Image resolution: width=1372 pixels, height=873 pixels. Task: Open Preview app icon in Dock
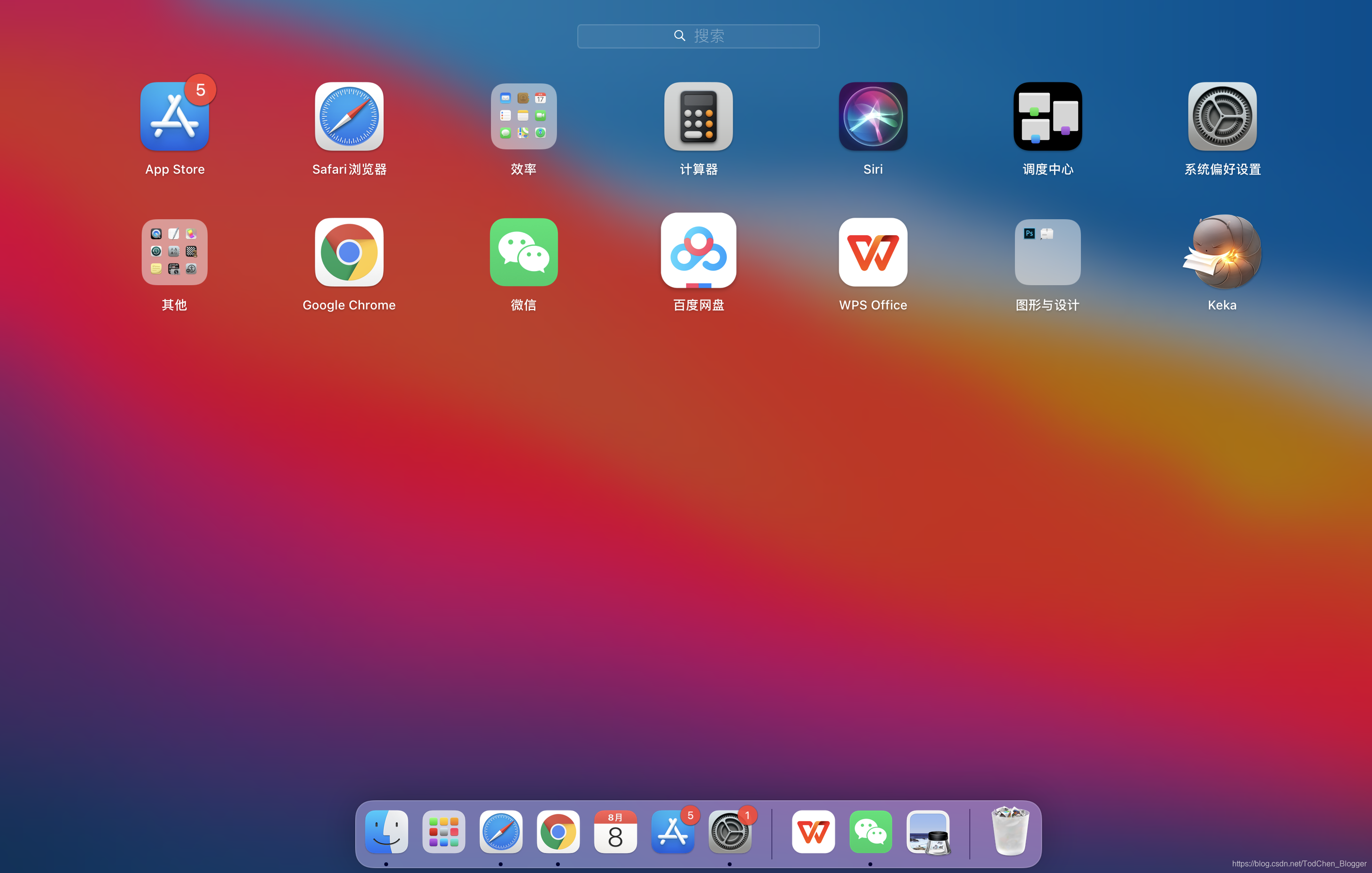(928, 832)
